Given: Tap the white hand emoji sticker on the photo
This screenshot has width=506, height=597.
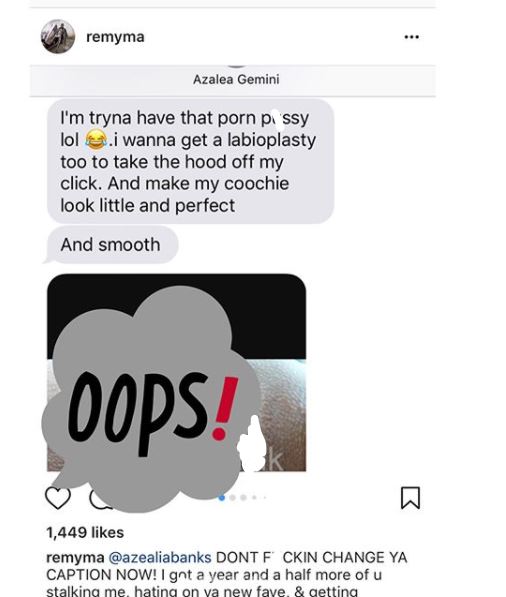Looking at the screenshot, I should pyautogui.click(x=252, y=445).
